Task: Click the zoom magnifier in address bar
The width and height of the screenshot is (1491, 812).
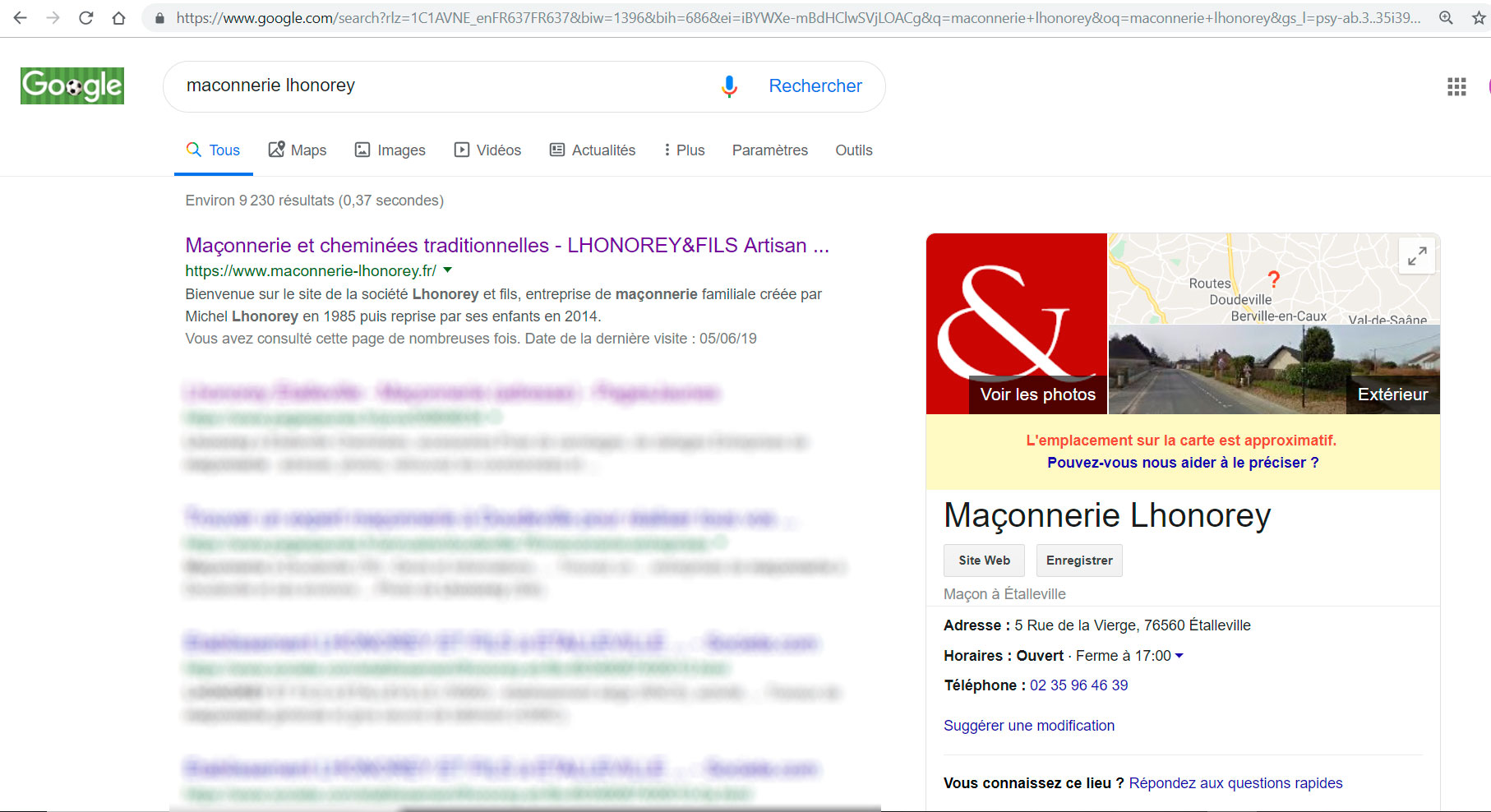Action: 1446,17
